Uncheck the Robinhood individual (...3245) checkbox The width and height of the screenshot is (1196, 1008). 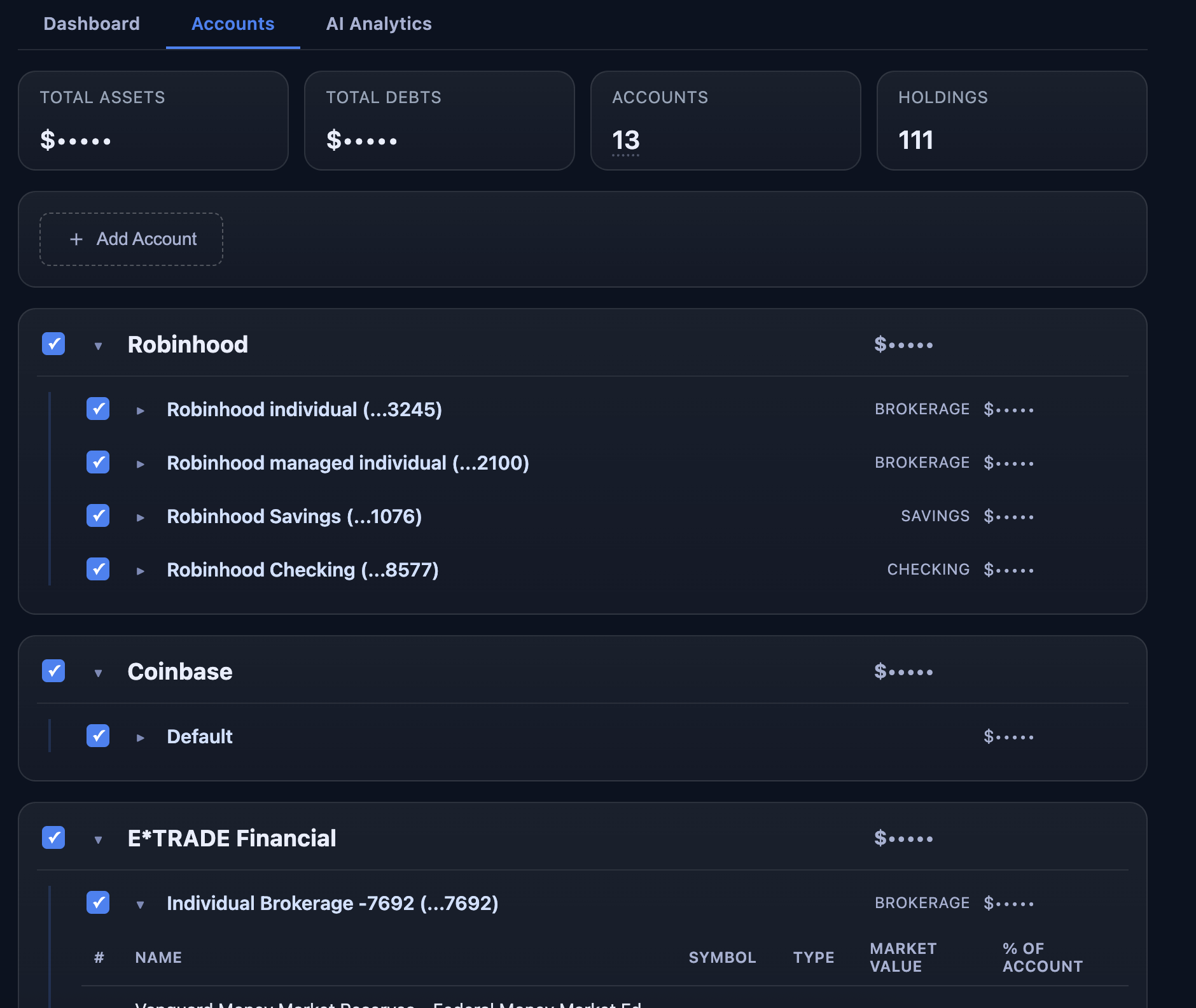[98, 409]
